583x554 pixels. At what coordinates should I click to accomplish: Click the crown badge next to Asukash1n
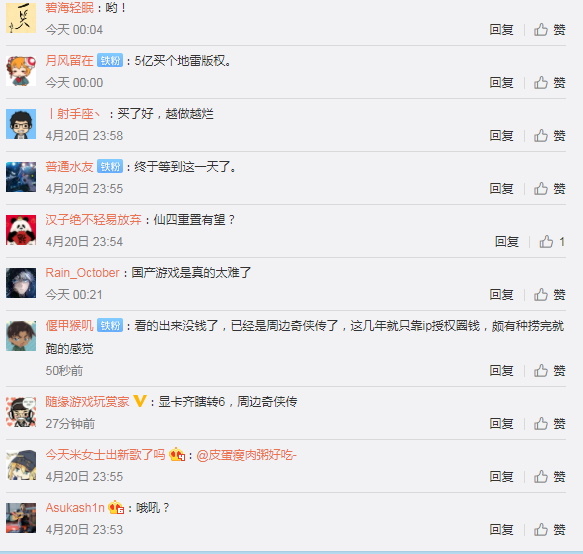coord(116,507)
